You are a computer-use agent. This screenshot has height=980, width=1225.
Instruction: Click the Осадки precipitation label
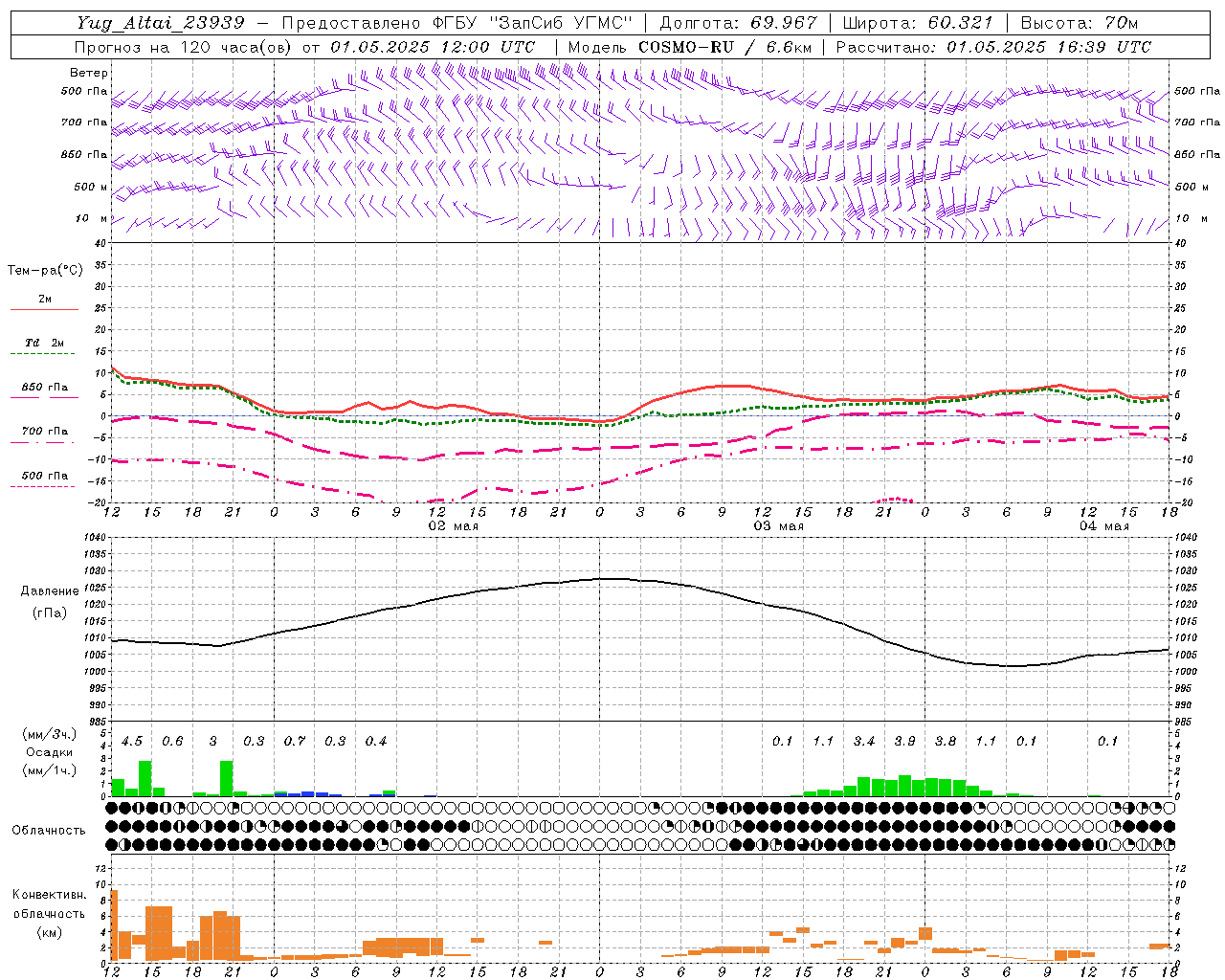(x=49, y=752)
